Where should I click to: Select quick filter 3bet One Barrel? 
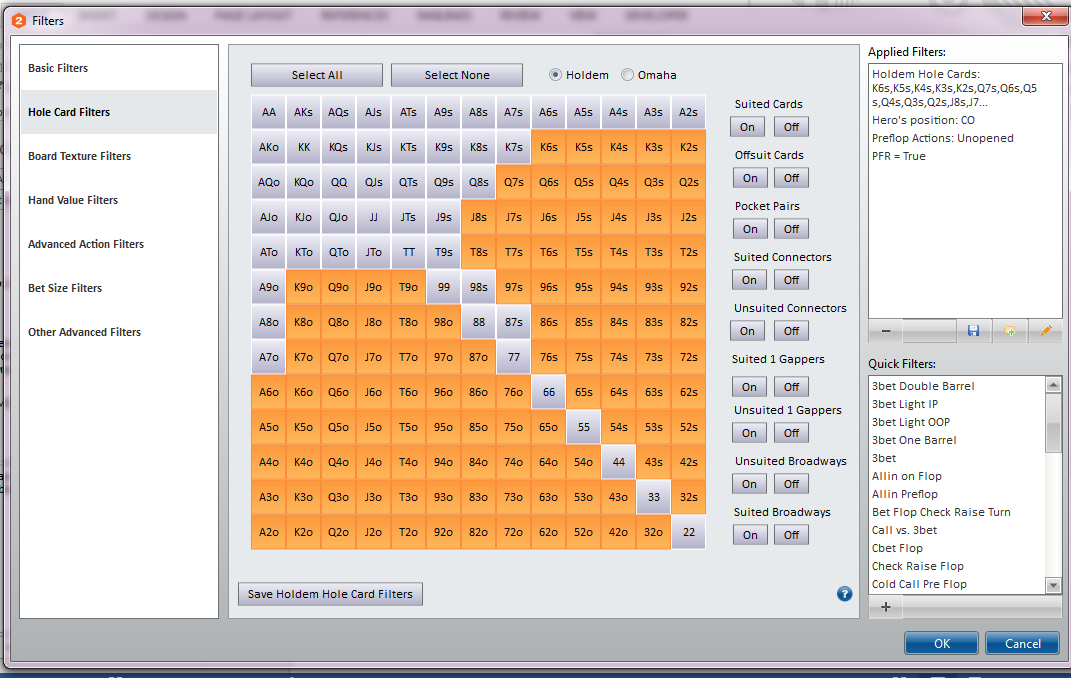[x=914, y=440]
